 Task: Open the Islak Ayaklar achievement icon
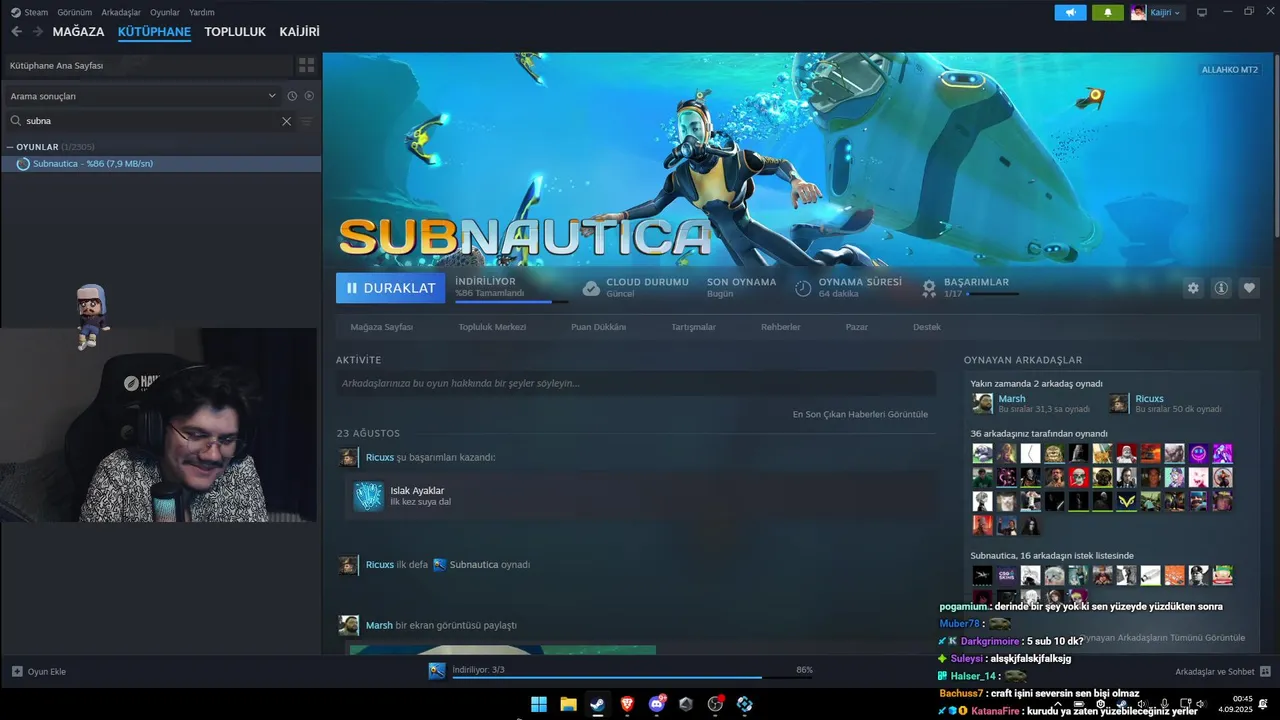point(369,496)
